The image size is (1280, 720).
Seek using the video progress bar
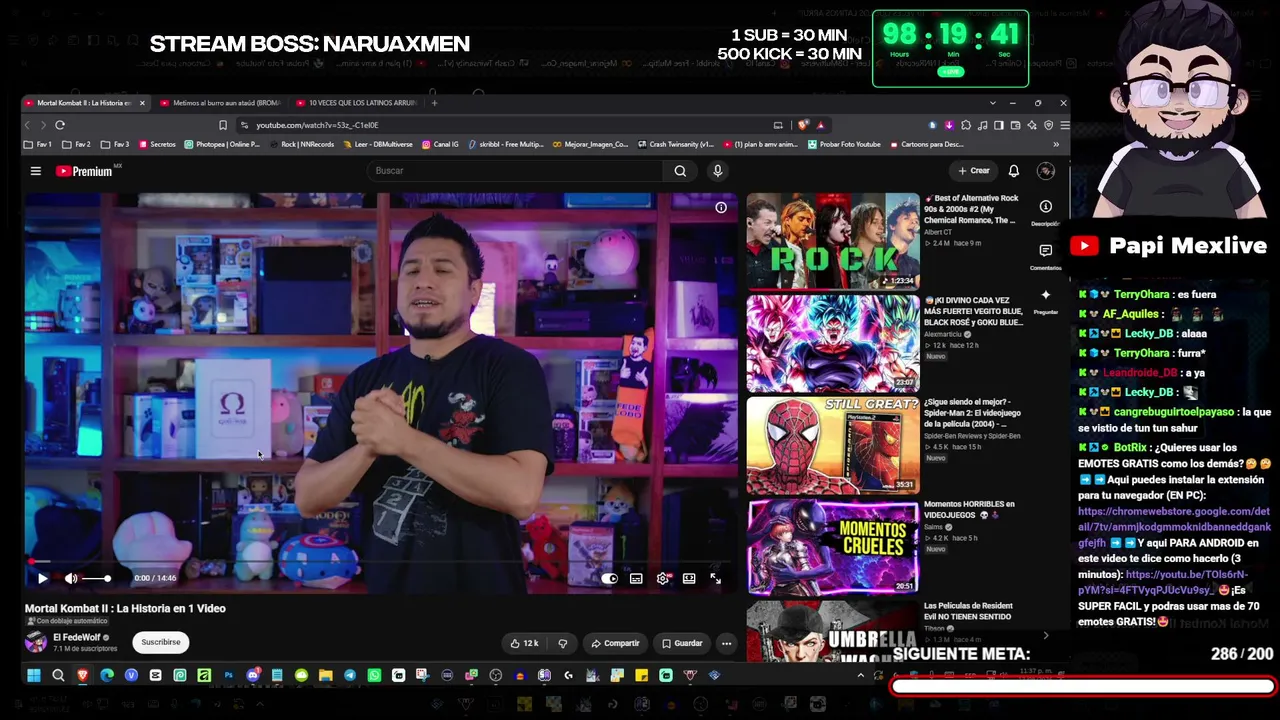click(380, 562)
